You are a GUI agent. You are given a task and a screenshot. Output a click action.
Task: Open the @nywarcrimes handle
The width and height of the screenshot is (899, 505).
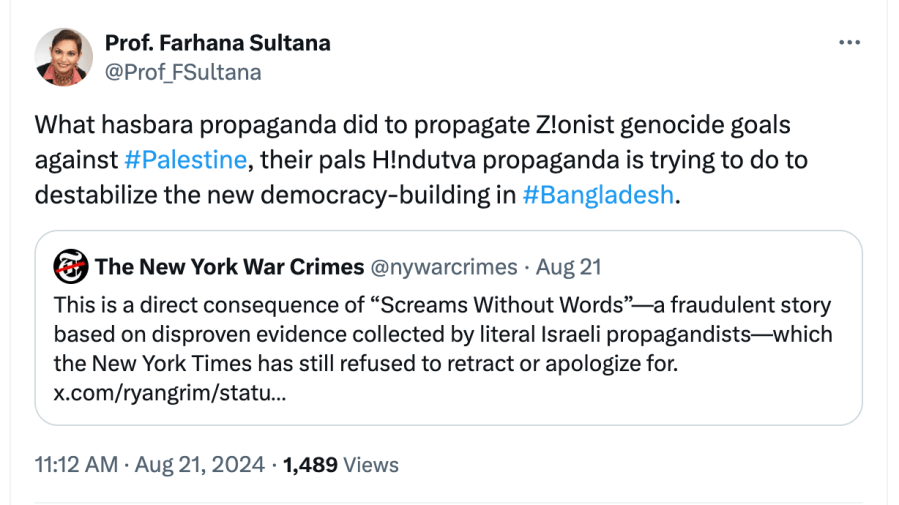(x=445, y=267)
